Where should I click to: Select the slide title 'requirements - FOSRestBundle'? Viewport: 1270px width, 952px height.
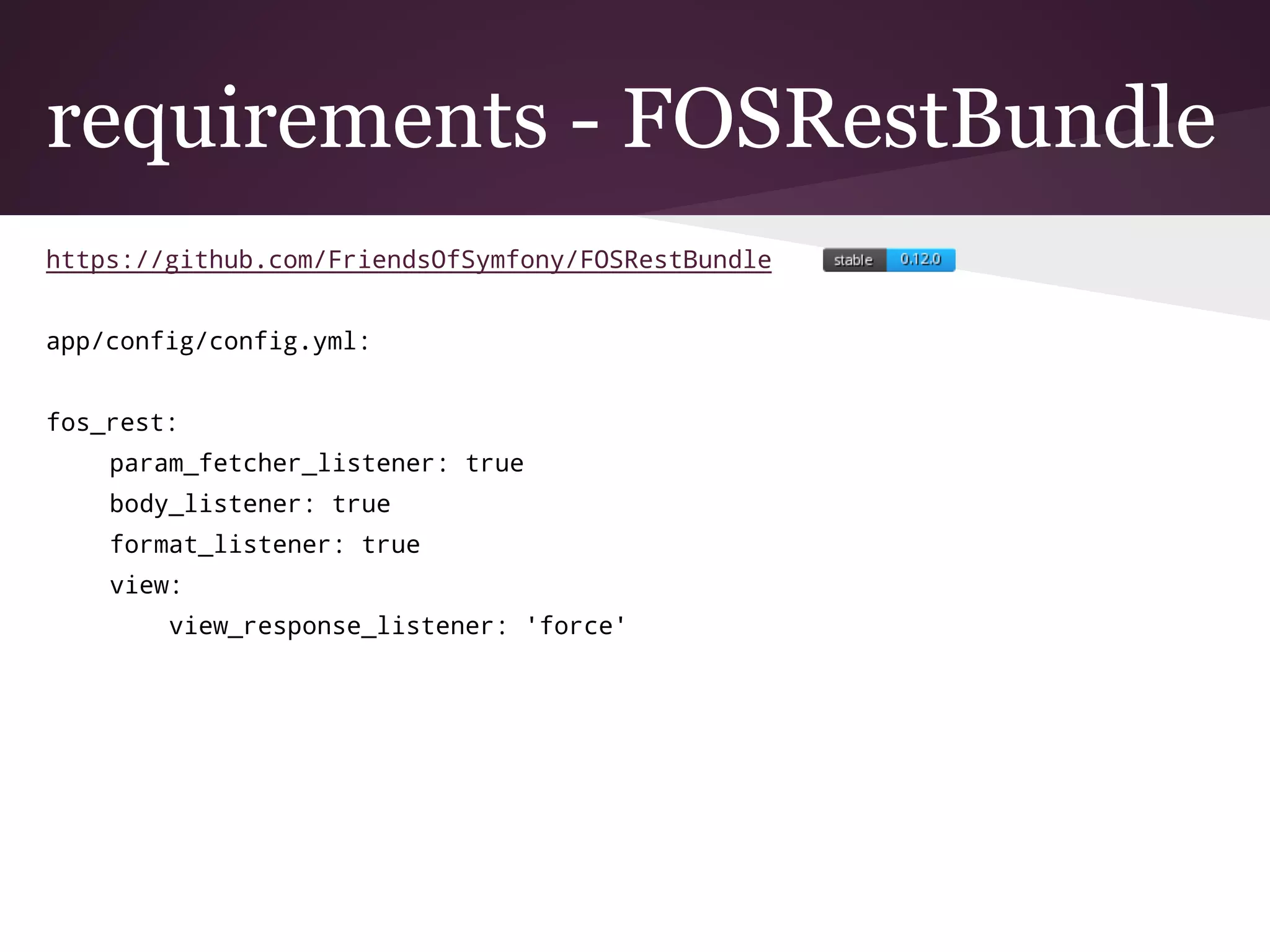coord(631,120)
